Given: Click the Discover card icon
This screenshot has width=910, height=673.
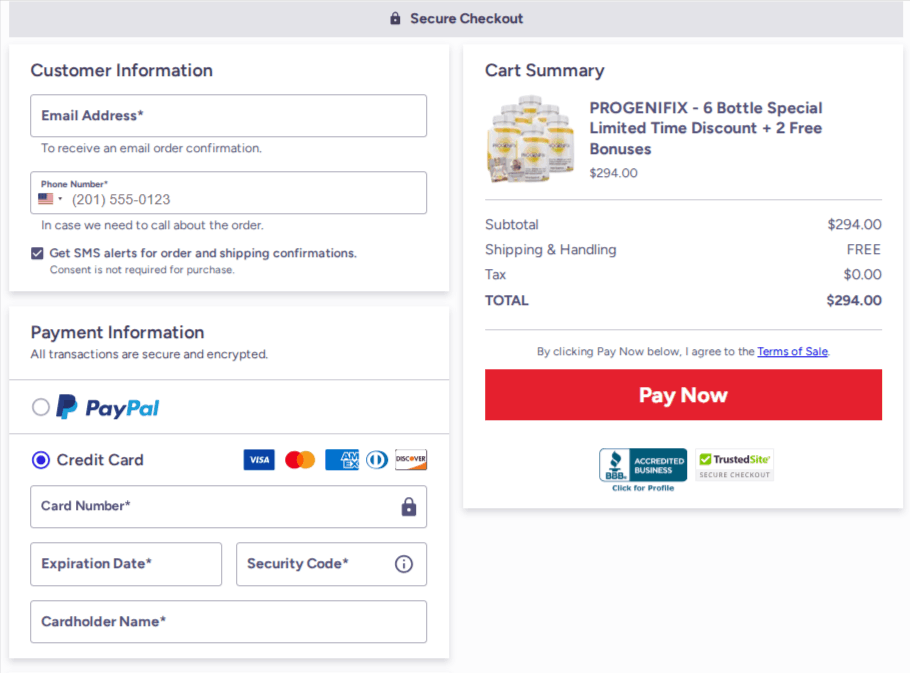Looking at the screenshot, I should coord(409,459).
